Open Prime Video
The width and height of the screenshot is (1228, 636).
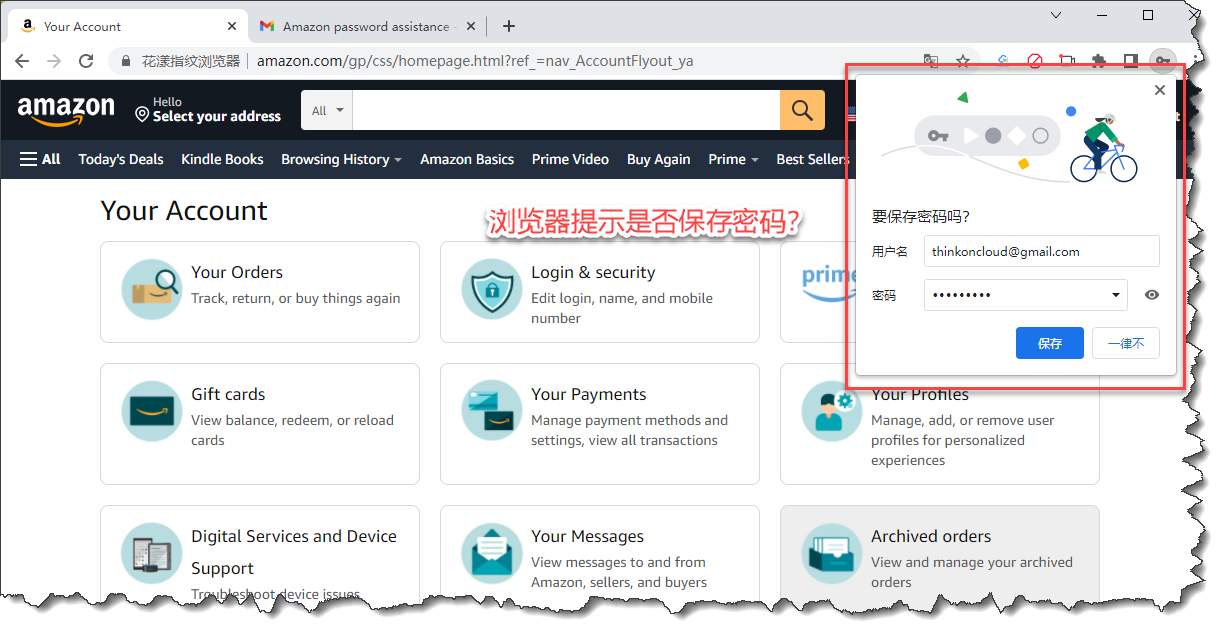(570, 159)
